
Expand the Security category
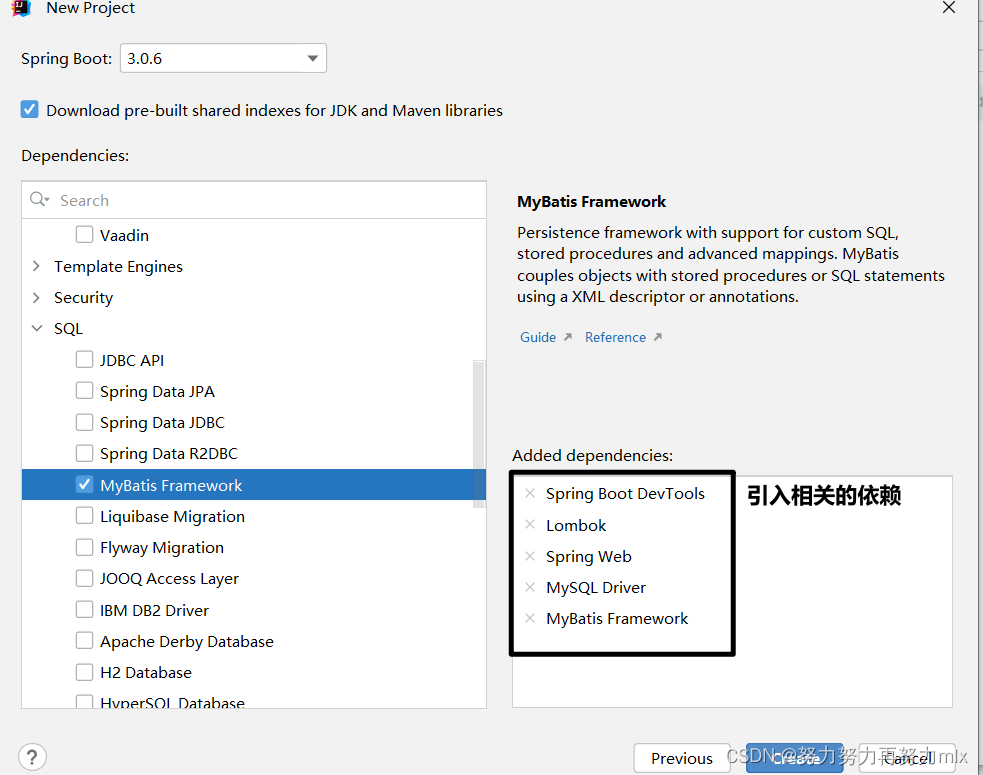pyautogui.click(x=36, y=297)
